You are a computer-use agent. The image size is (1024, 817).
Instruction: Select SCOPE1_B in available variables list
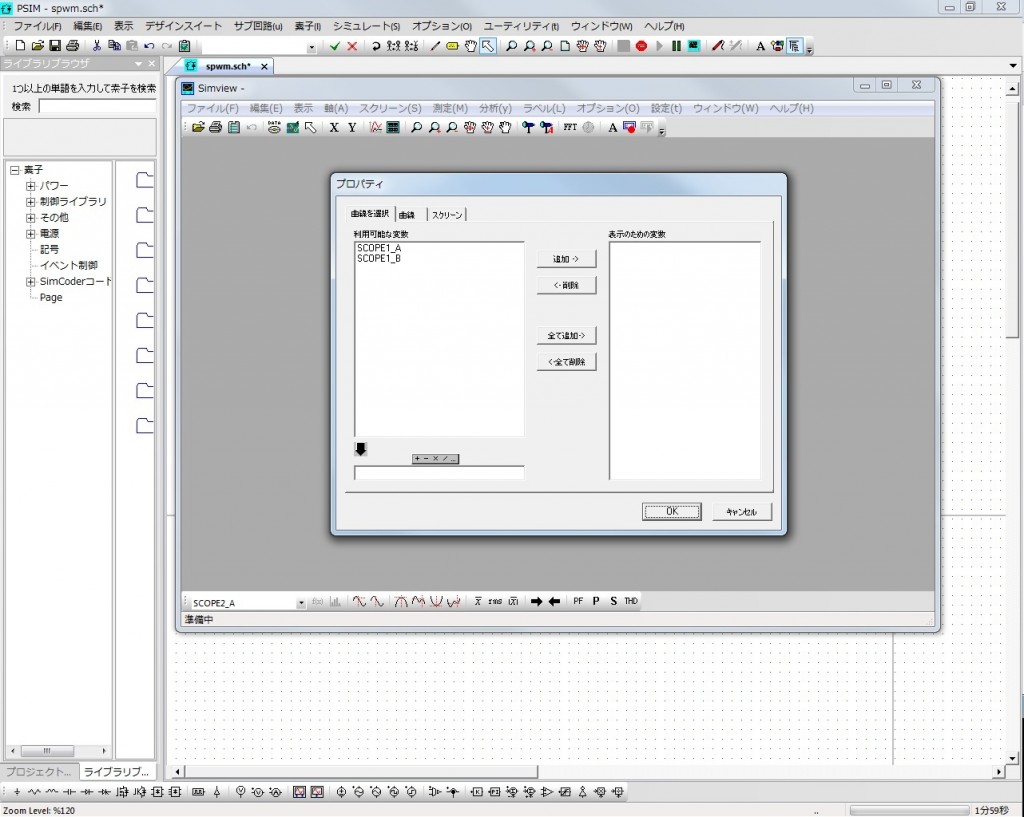click(379, 259)
